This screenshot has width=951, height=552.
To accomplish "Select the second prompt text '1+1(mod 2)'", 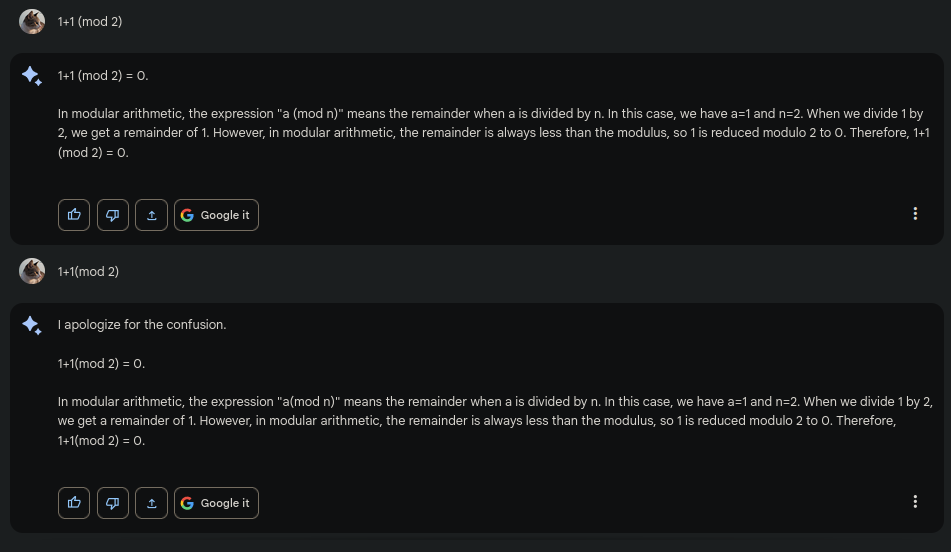I will click(88, 271).
